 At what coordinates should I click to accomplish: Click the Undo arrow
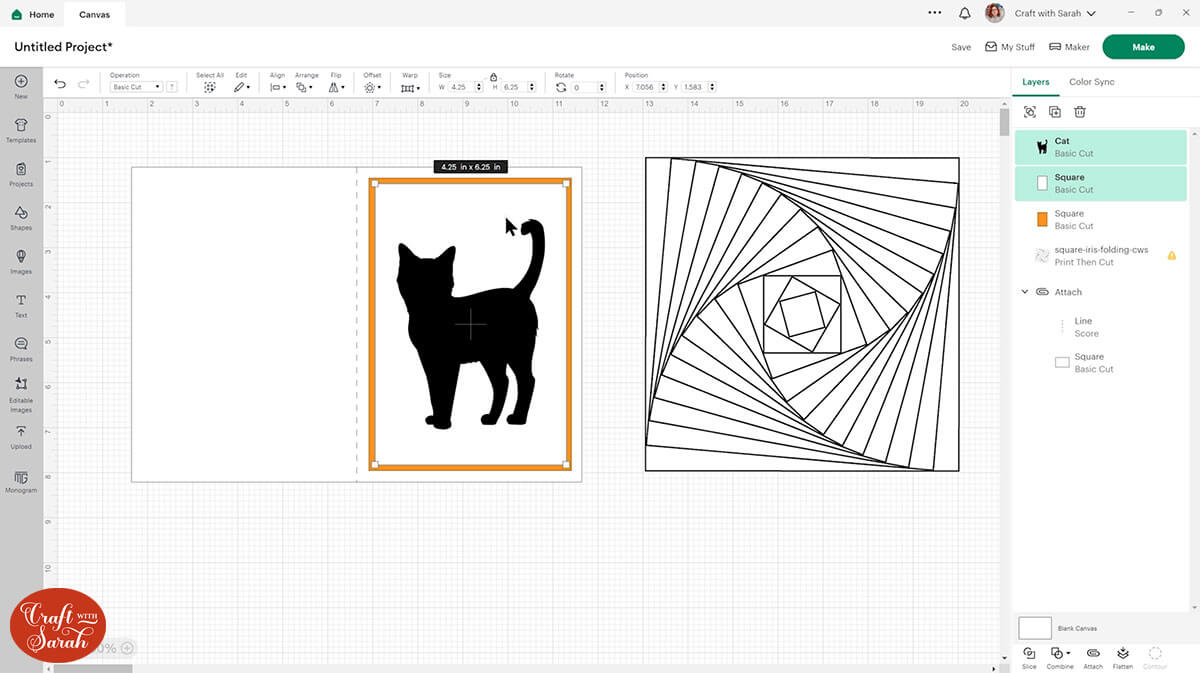click(60, 84)
